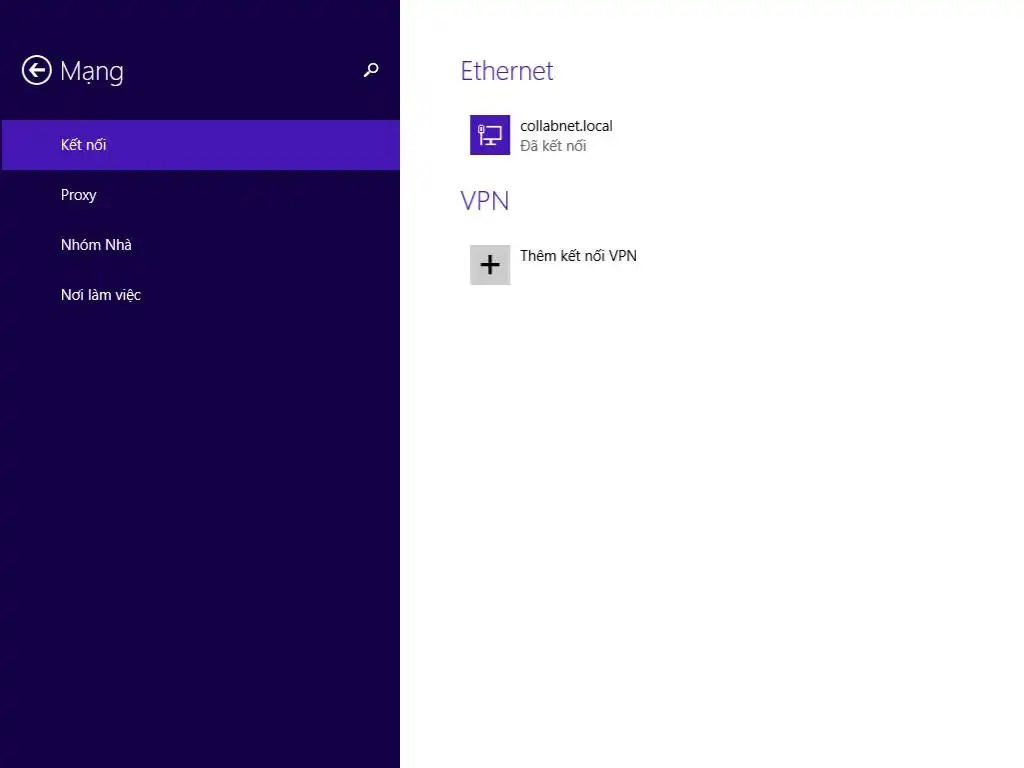
Task: Tap the circled left arrow button
Action: pos(37,70)
